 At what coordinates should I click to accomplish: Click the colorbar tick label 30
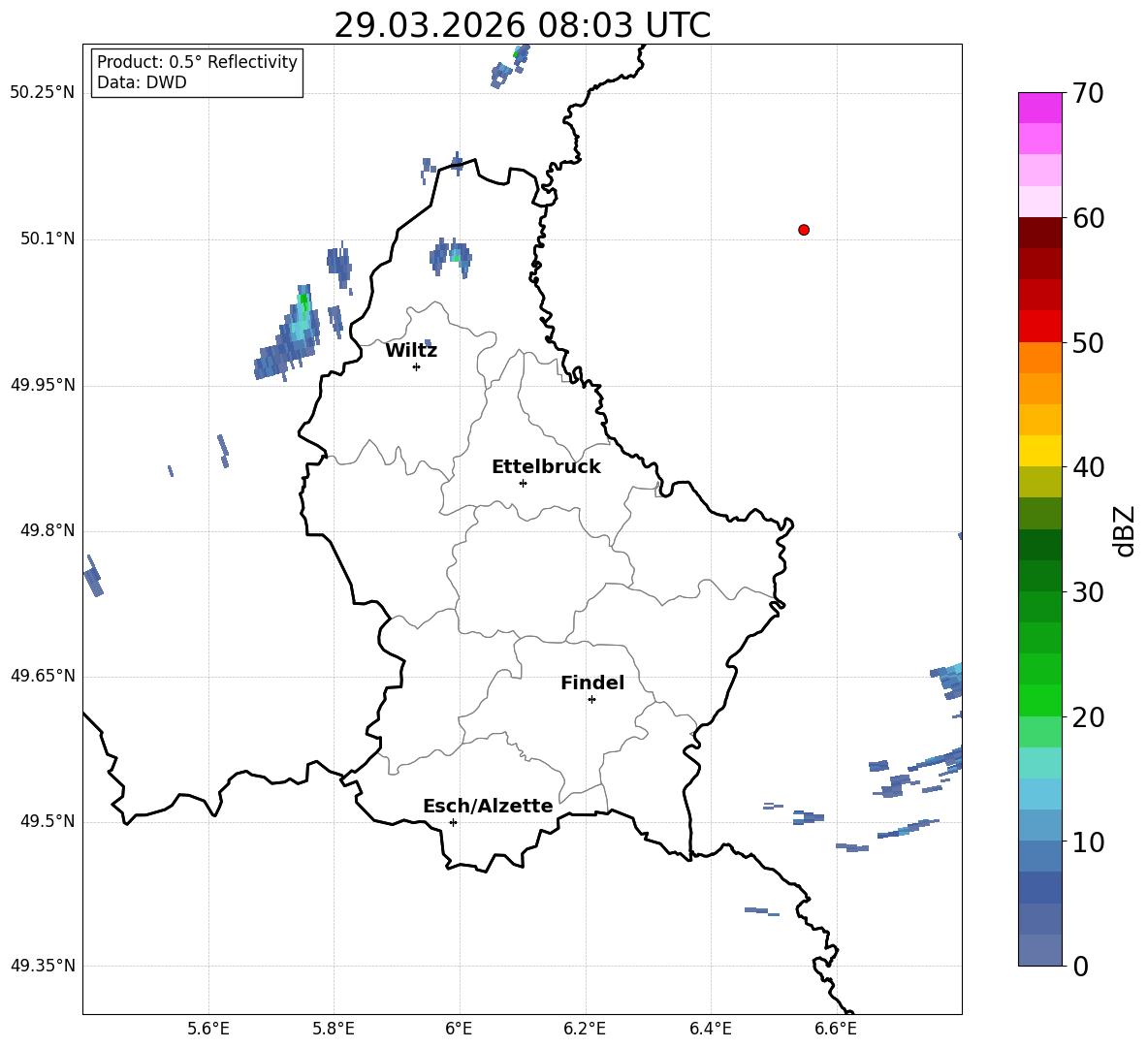click(x=1088, y=592)
